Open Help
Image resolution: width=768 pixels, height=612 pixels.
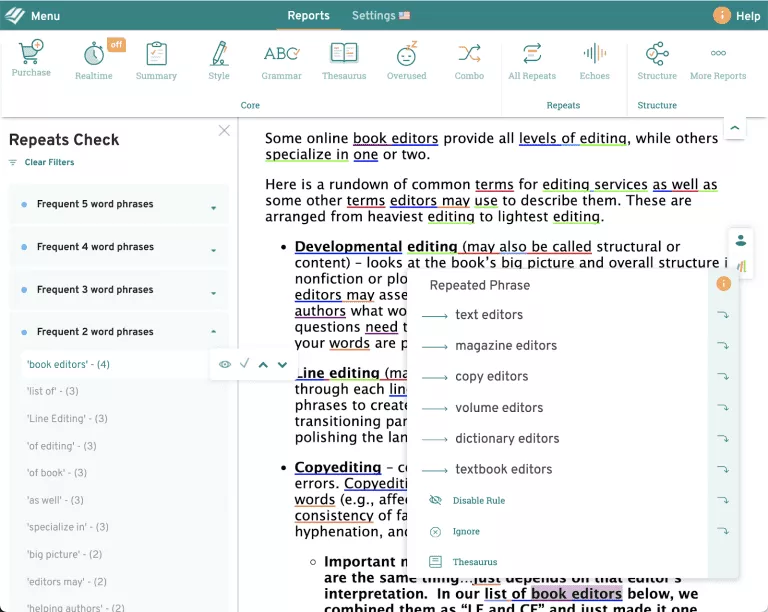(x=747, y=16)
